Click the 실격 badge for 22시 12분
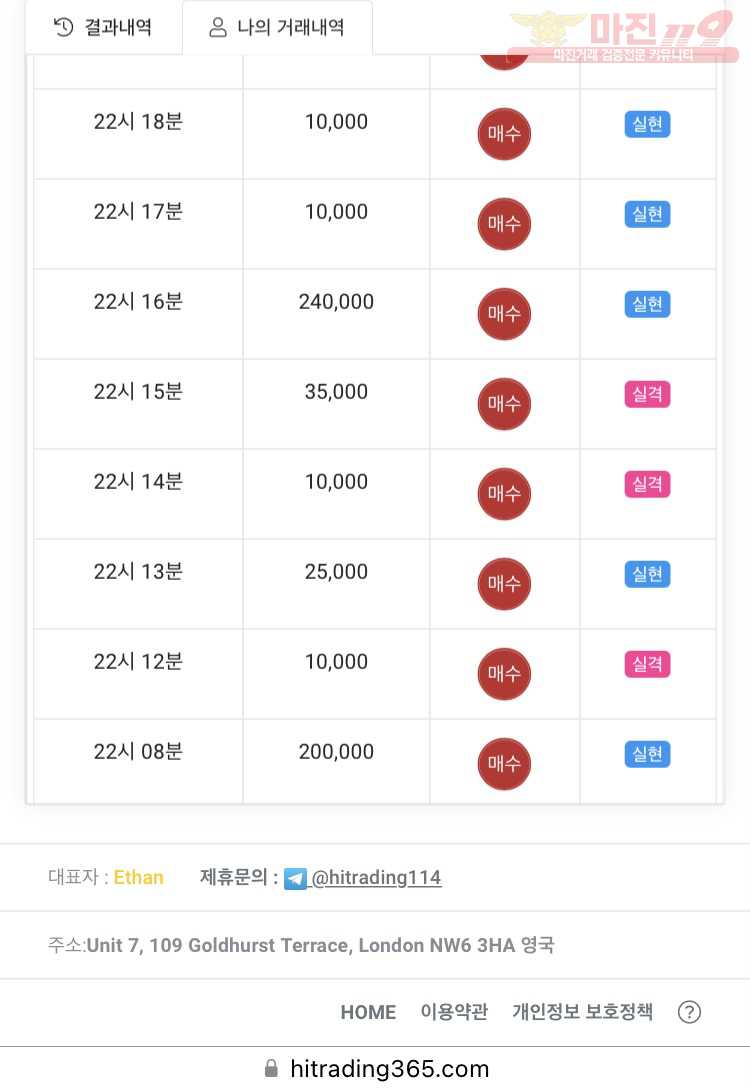The image size is (750, 1090). coord(647,664)
